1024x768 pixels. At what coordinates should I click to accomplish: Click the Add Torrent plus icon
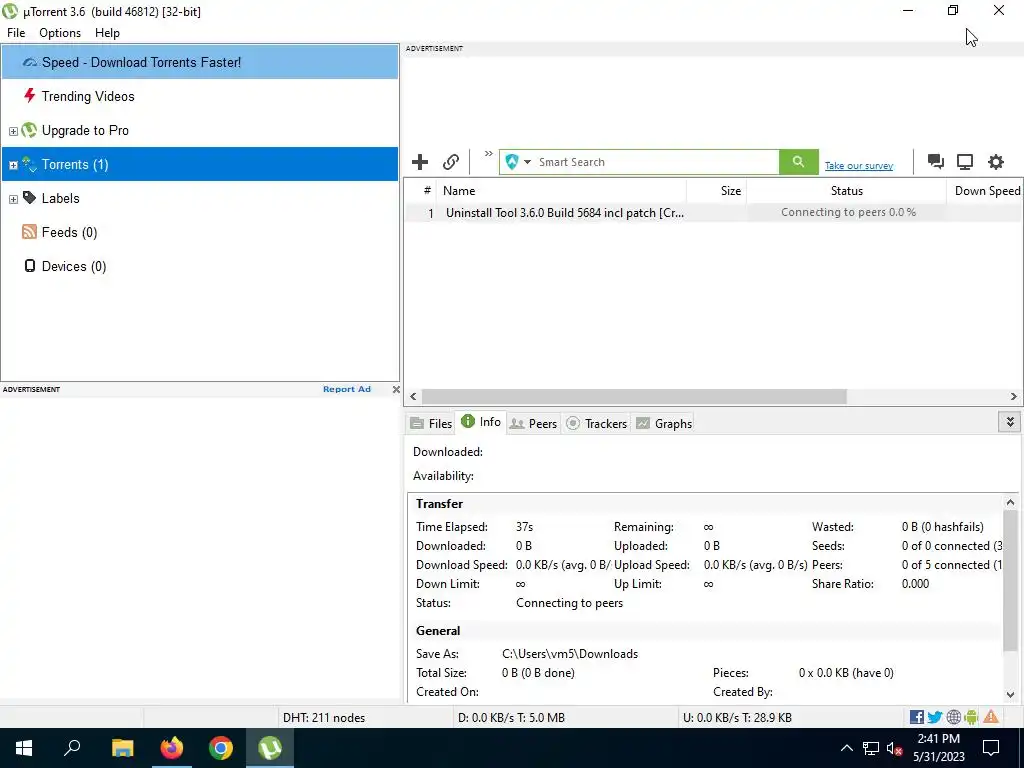420,162
